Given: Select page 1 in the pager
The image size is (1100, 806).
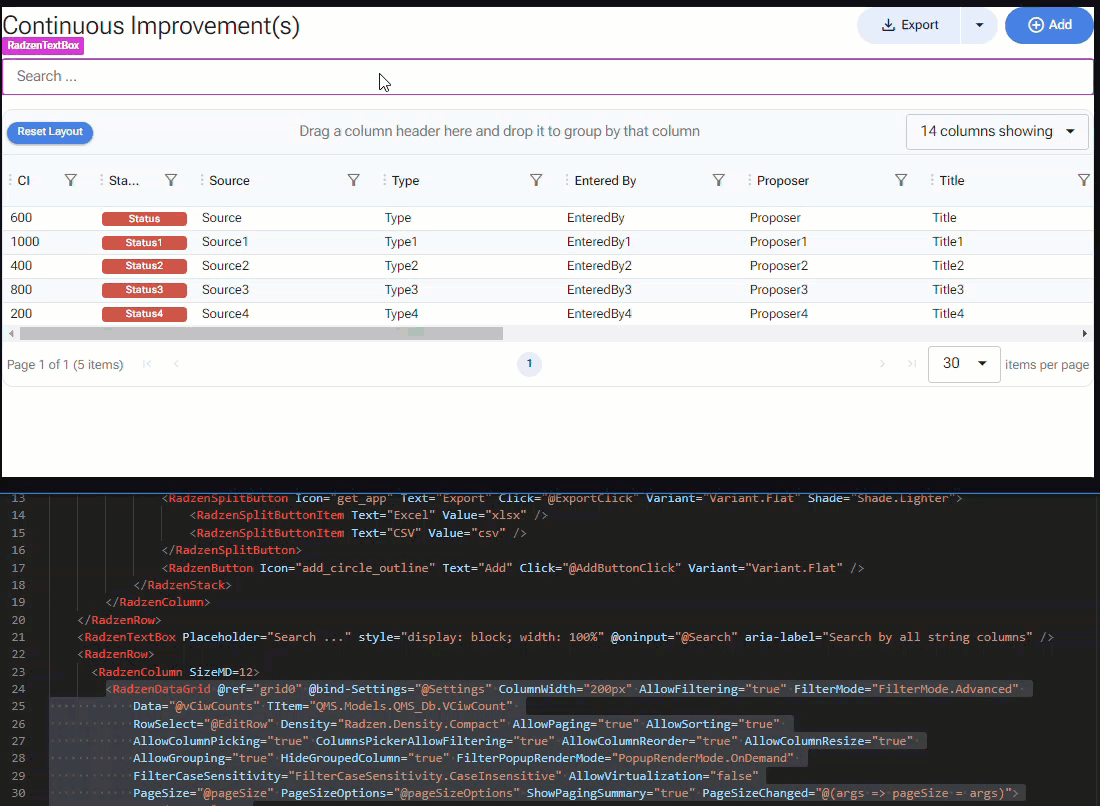Looking at the screenshot, I should [x=530, y=363].
